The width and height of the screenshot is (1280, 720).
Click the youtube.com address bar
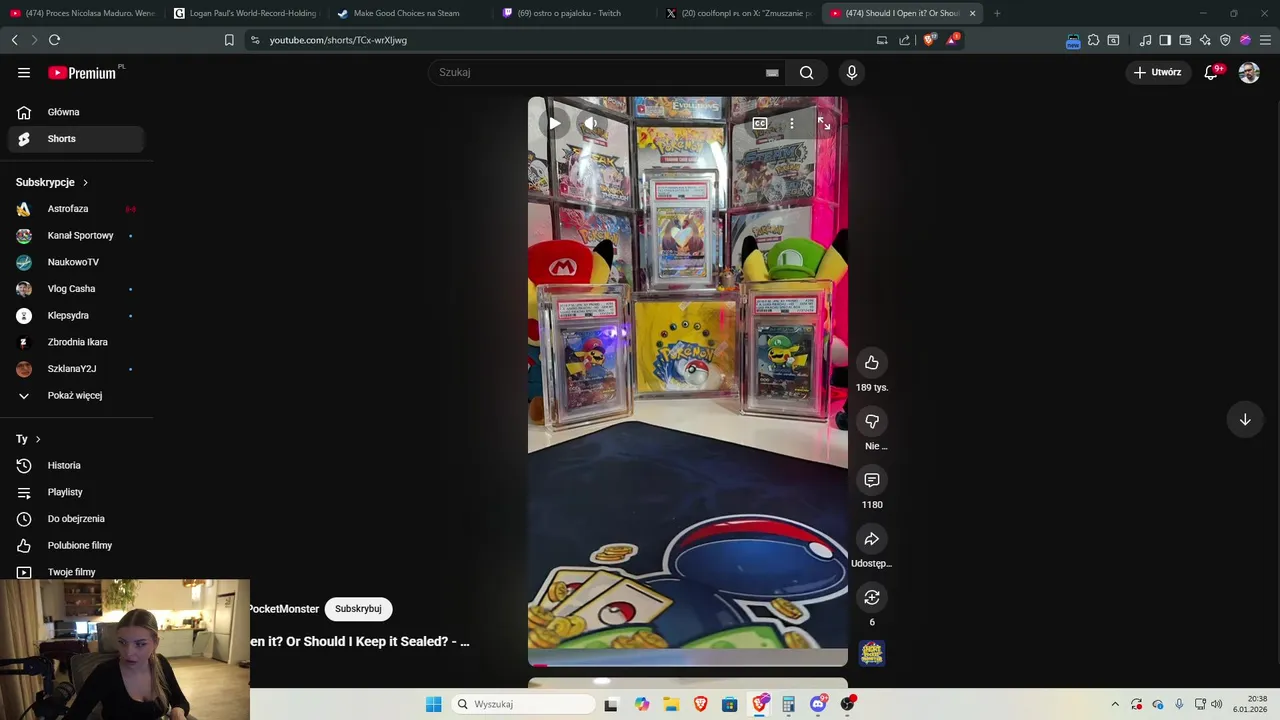point(560,40)
